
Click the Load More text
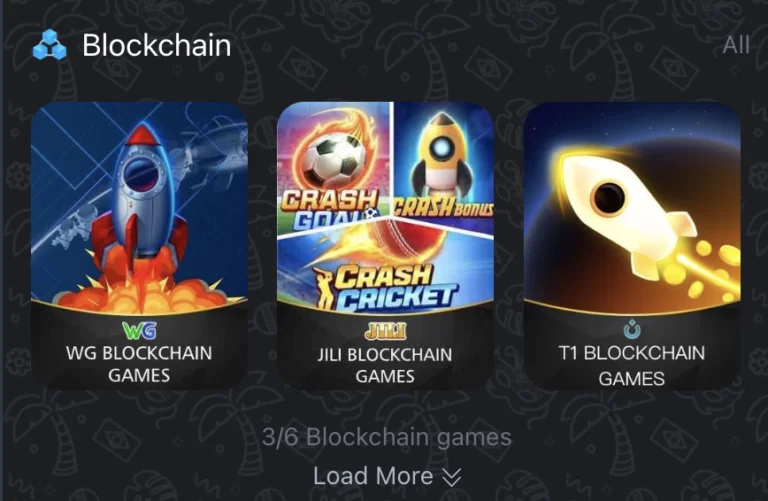[x=373, y=476]
